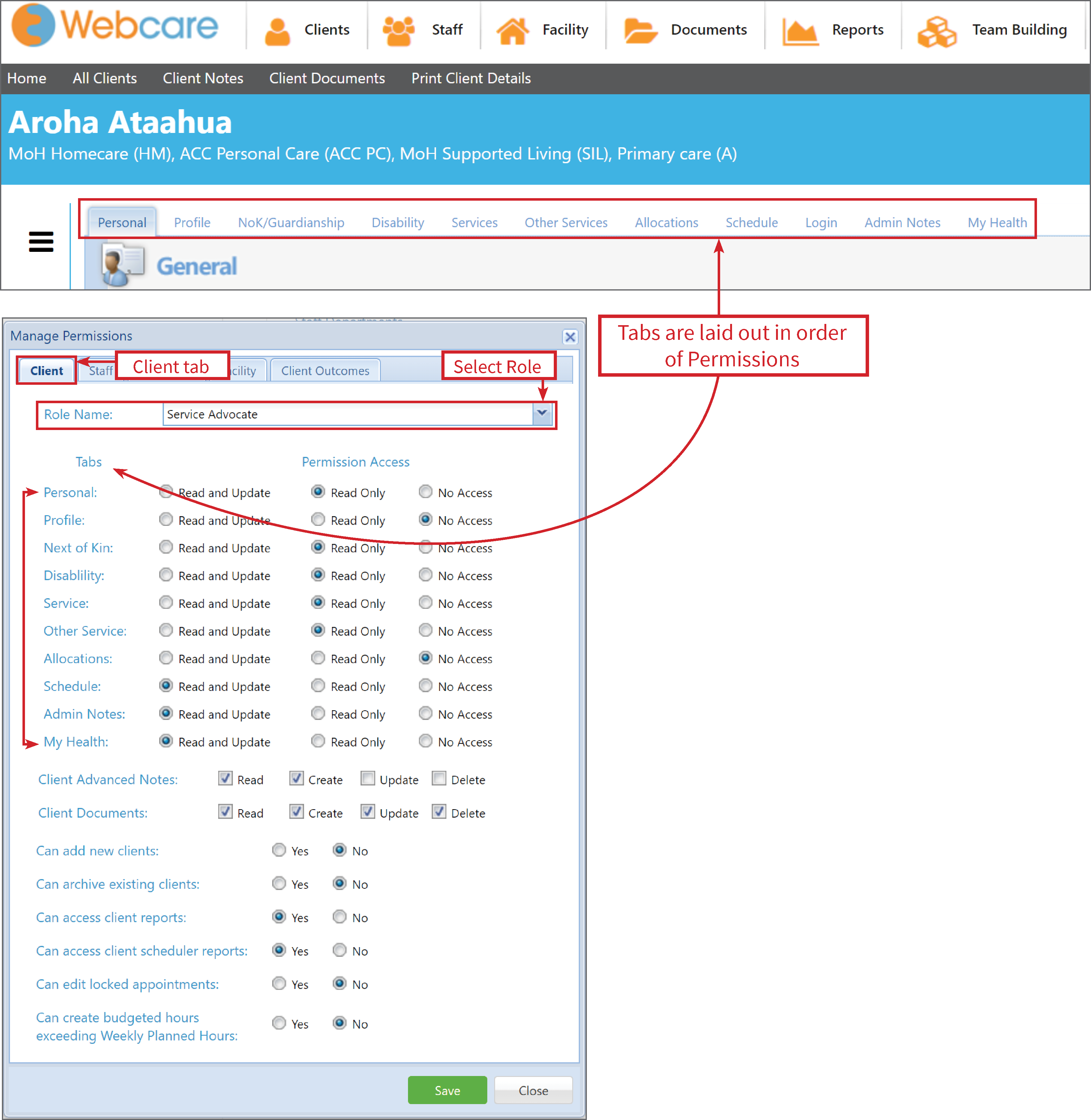Click the Save button
Screen dimensions: 1091x1120
pyautogui.click(x=447, y=1089)
